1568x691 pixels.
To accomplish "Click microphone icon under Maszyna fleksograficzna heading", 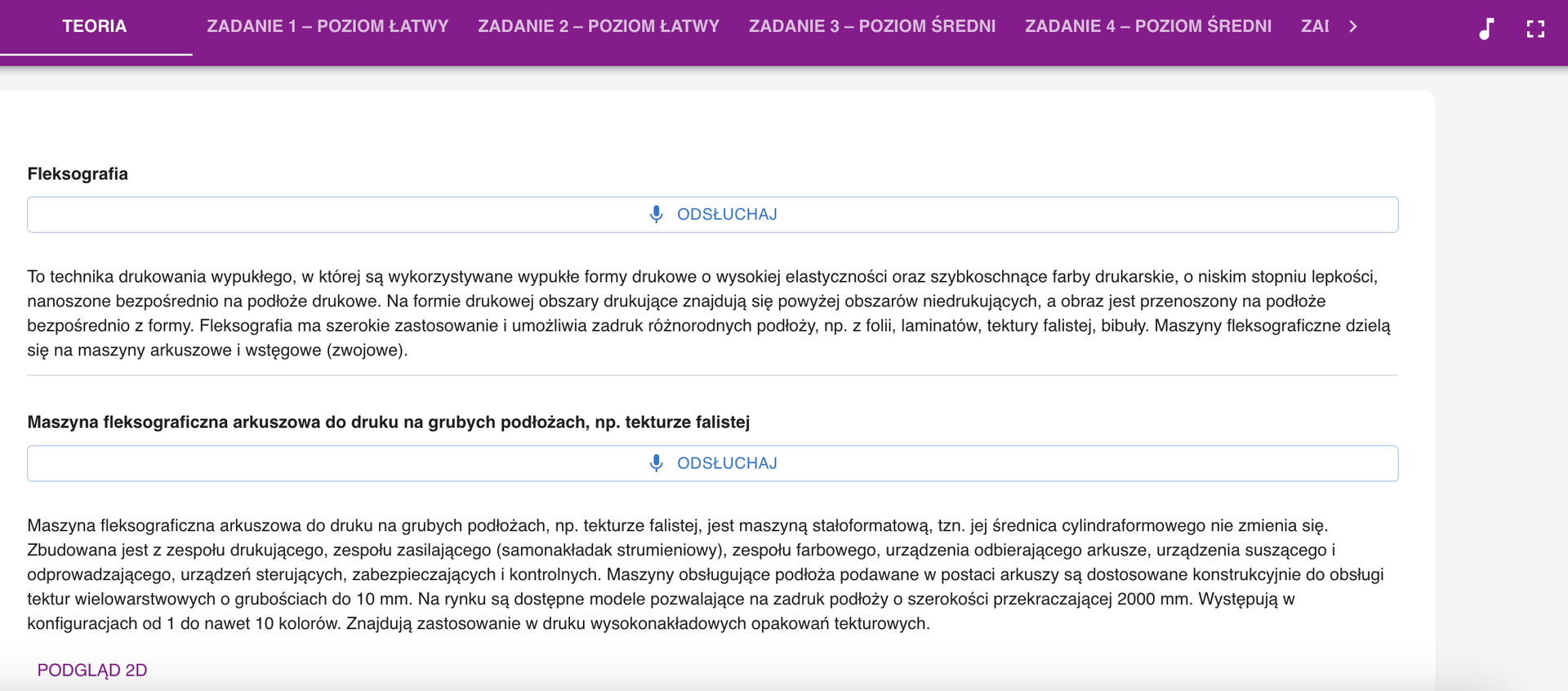I will pos(656,463).
